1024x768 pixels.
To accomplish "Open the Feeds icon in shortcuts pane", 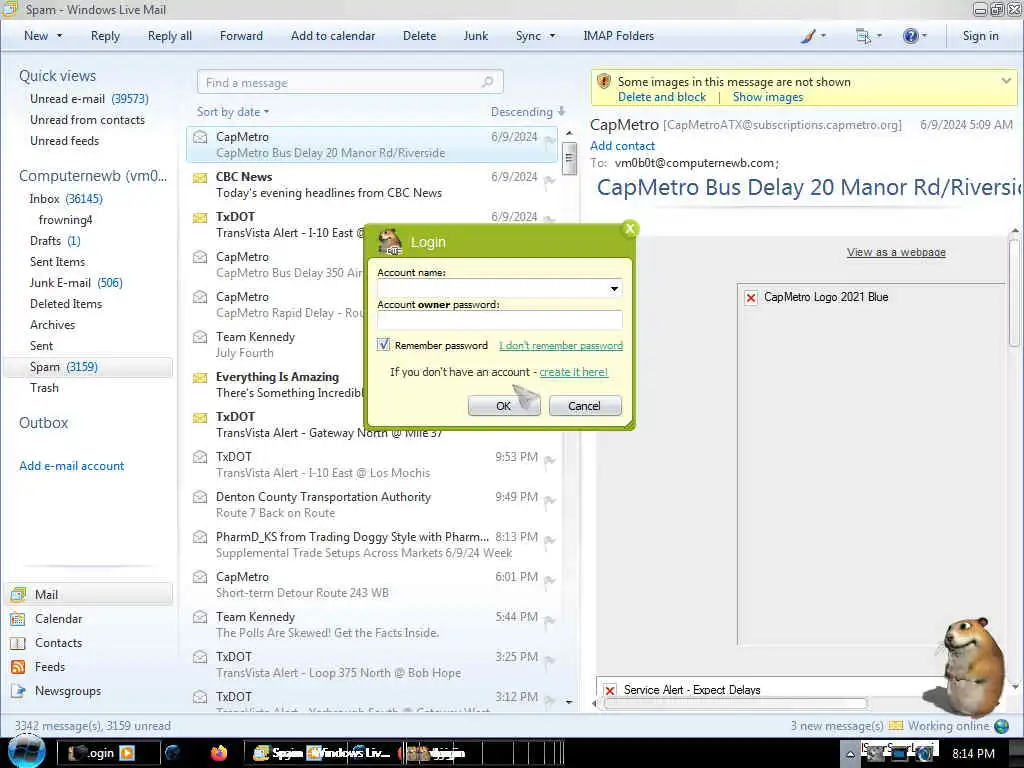I will (x=18, y=667).
